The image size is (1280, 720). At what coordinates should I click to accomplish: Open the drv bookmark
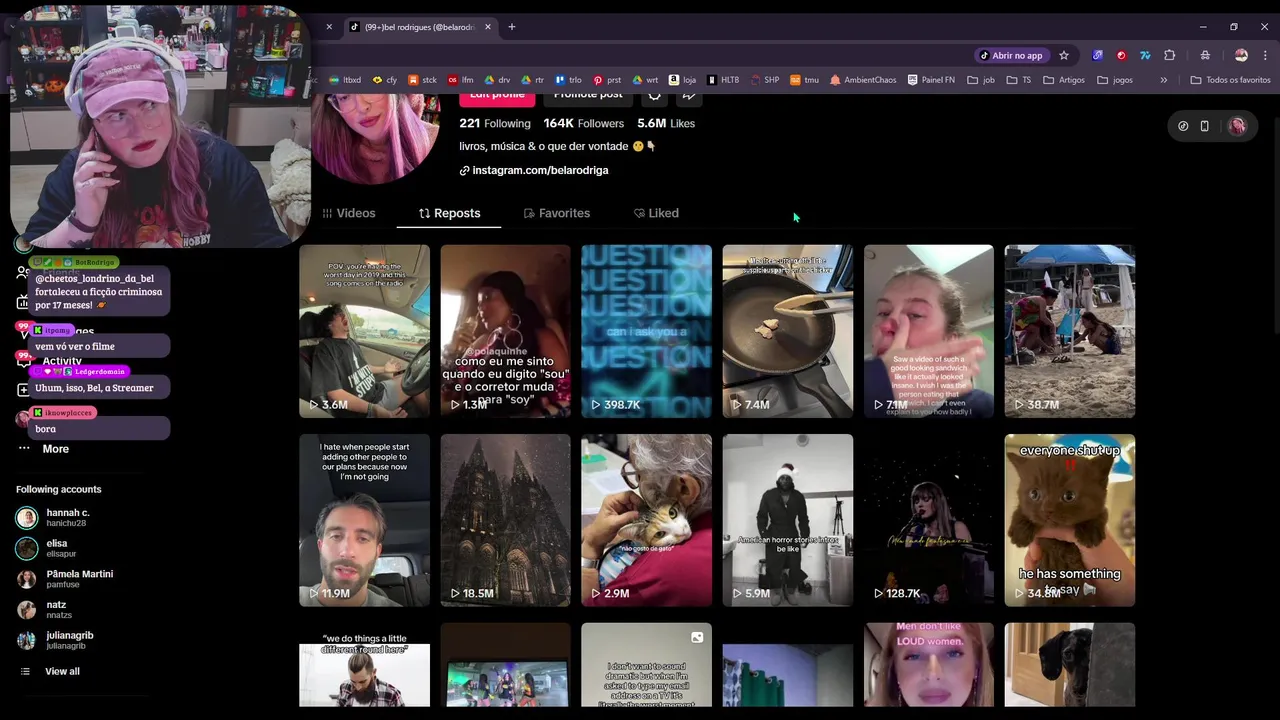click(x=498, y=80)
